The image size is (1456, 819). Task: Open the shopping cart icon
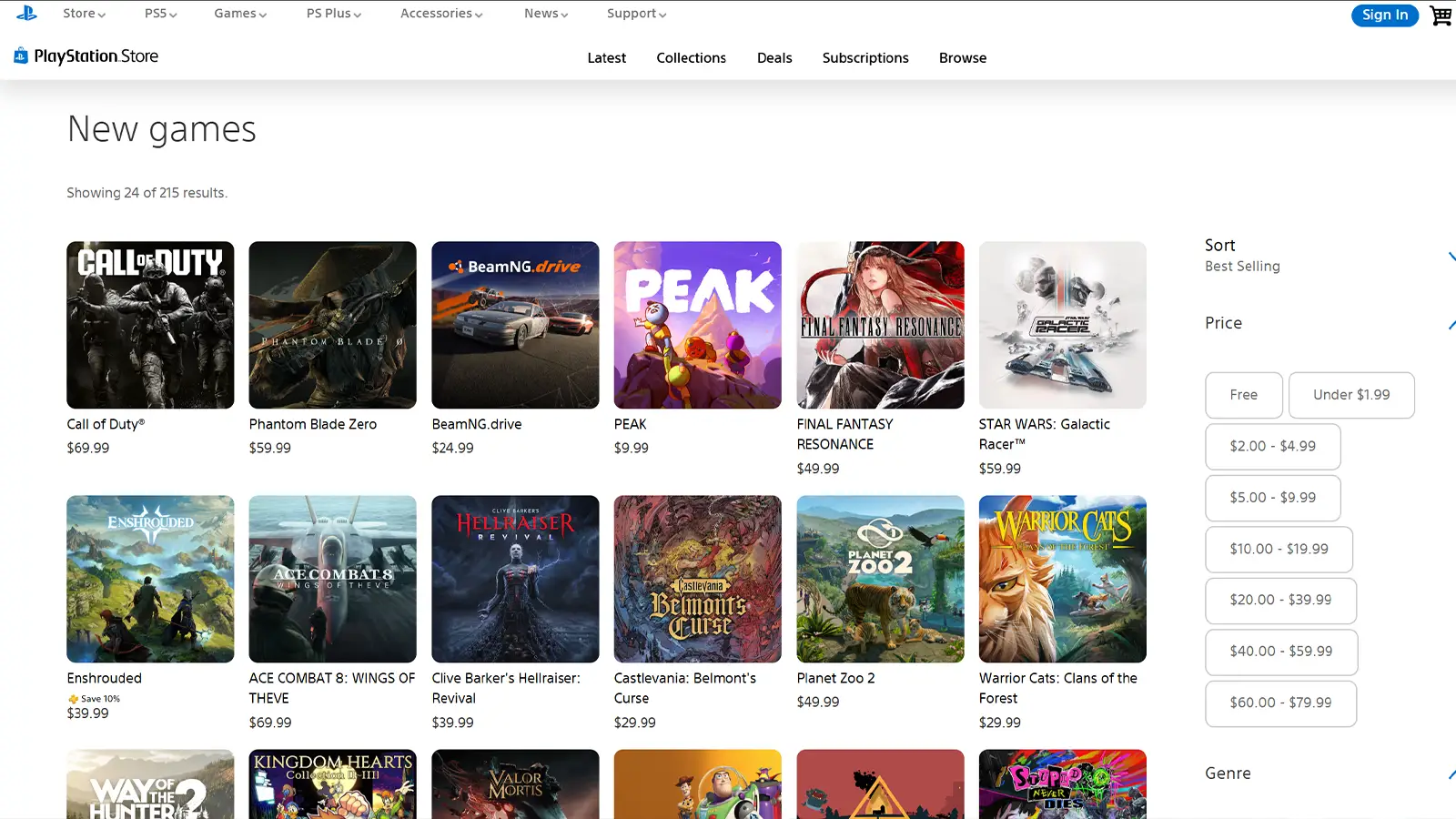click(1441, 15)
